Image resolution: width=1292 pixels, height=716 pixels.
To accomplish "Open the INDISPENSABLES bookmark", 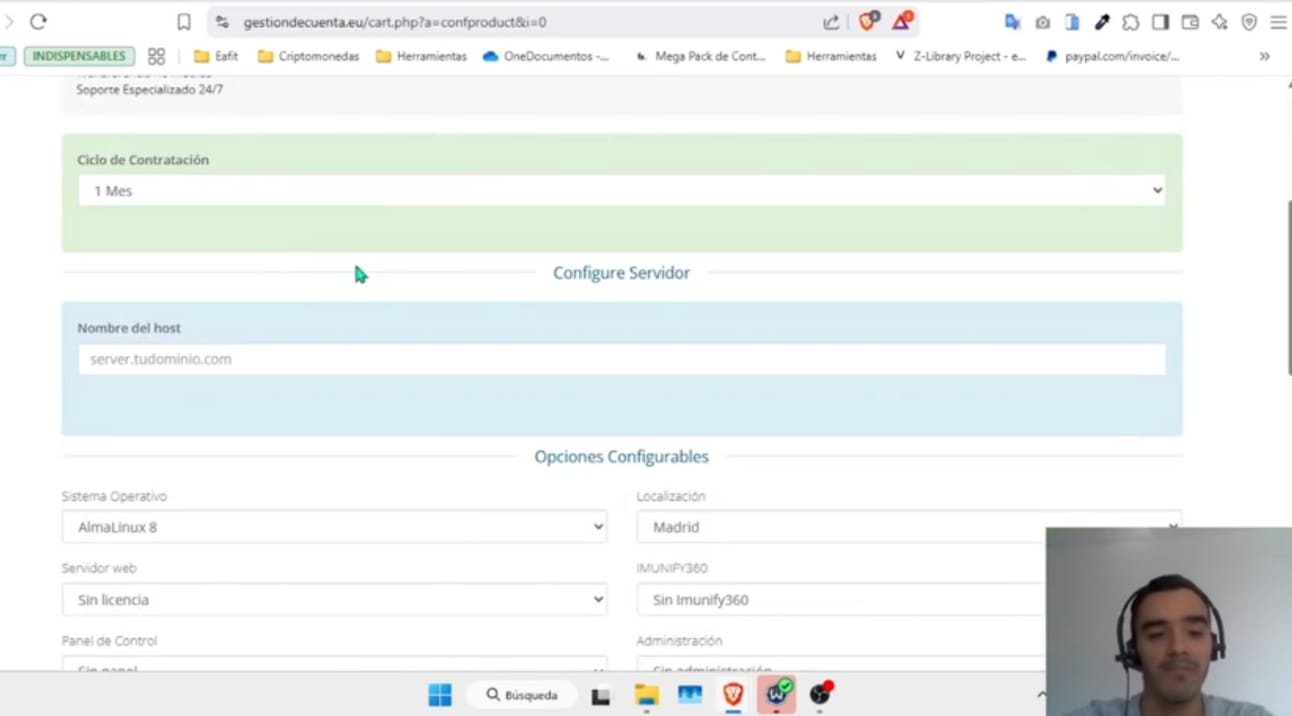I will [79, 56].
